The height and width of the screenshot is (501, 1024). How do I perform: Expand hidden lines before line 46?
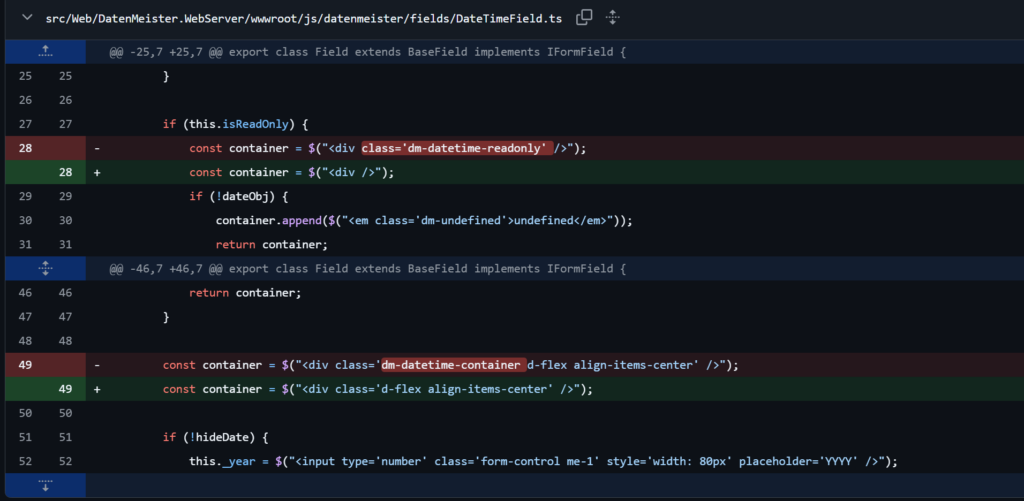(43, 268)
